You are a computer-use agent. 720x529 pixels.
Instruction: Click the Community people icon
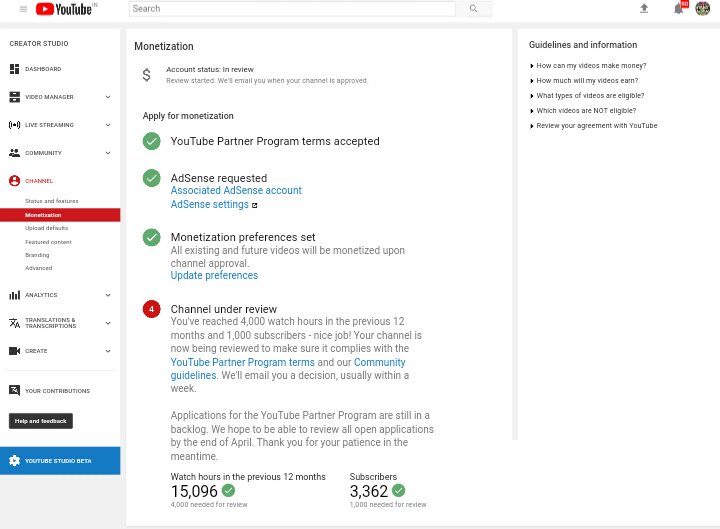point(14,153)
